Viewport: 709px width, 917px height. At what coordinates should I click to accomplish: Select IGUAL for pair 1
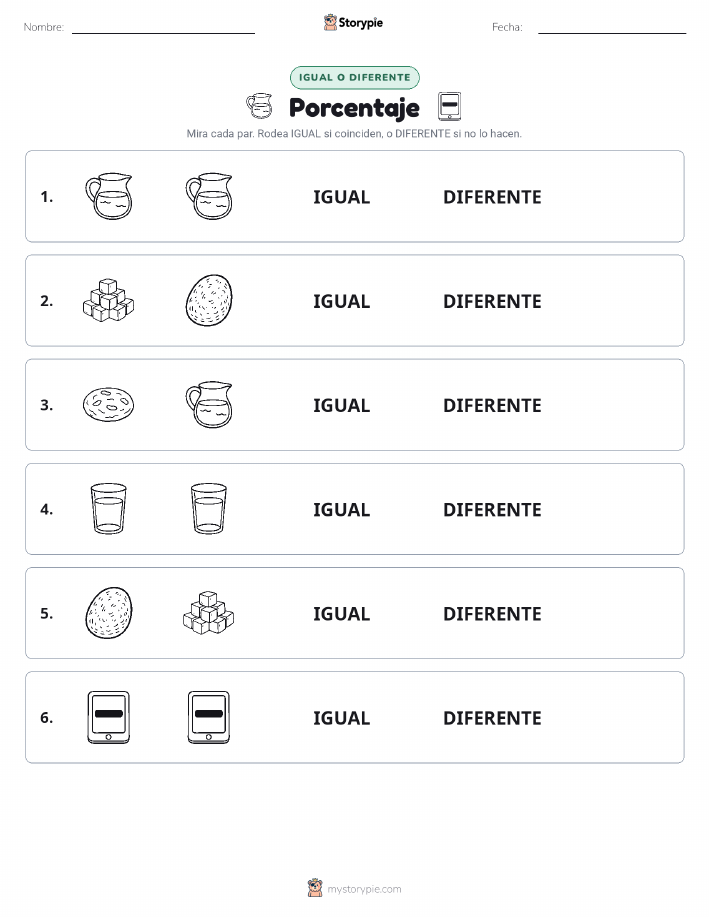(x=342, y=197)
